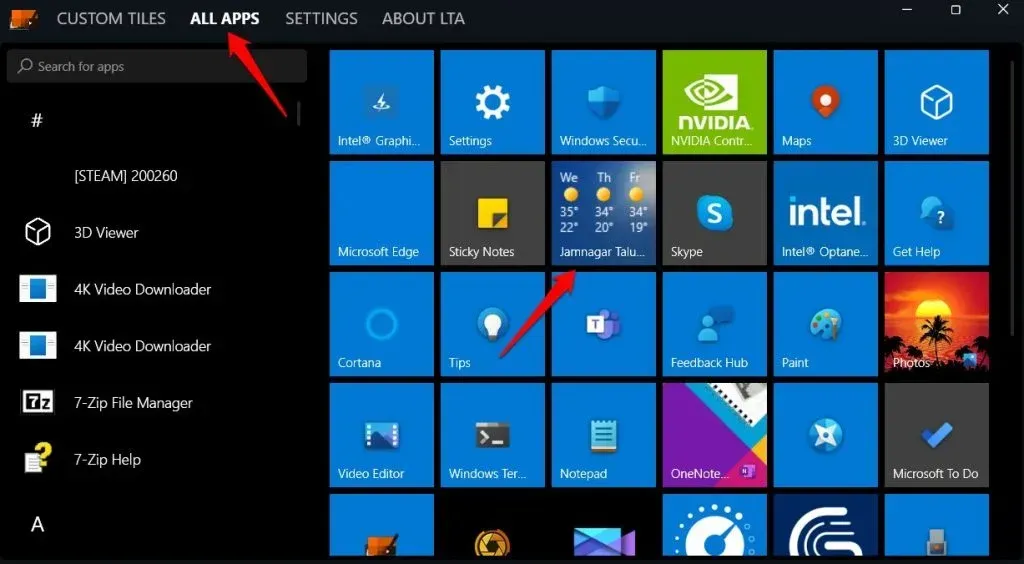Image resolution: width=1024 pixels, height=564 pixels.
Task: Open the Settings gear tile
Action: 492,102
